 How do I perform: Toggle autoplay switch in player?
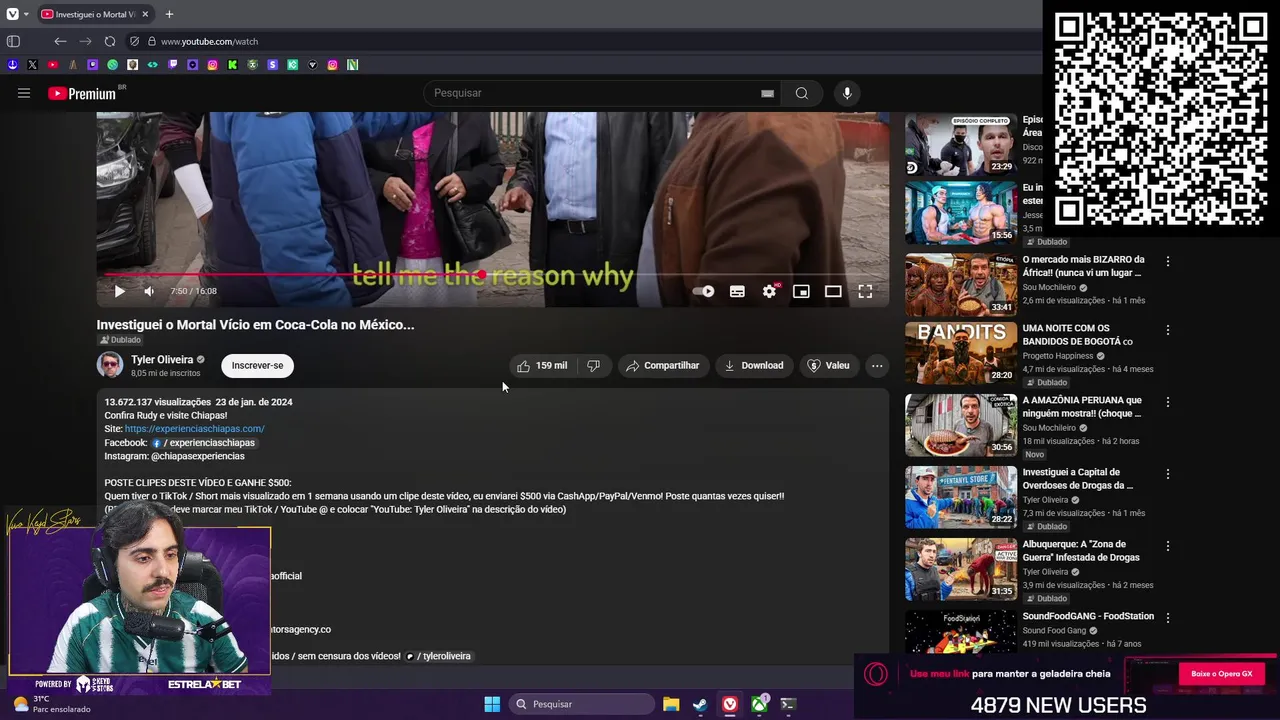tap(703, 291)
